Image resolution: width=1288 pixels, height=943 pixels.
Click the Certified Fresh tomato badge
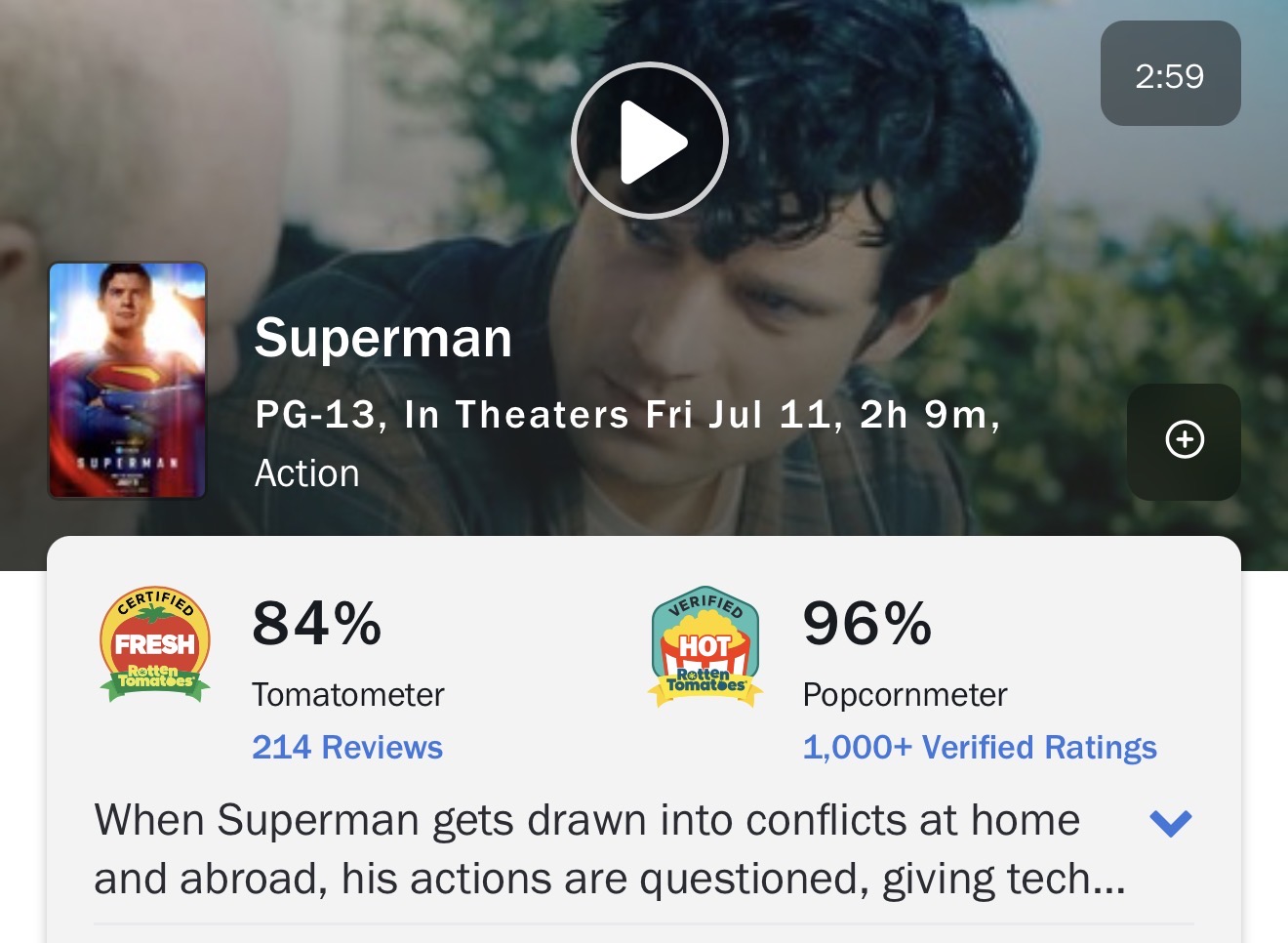[155, 645]
